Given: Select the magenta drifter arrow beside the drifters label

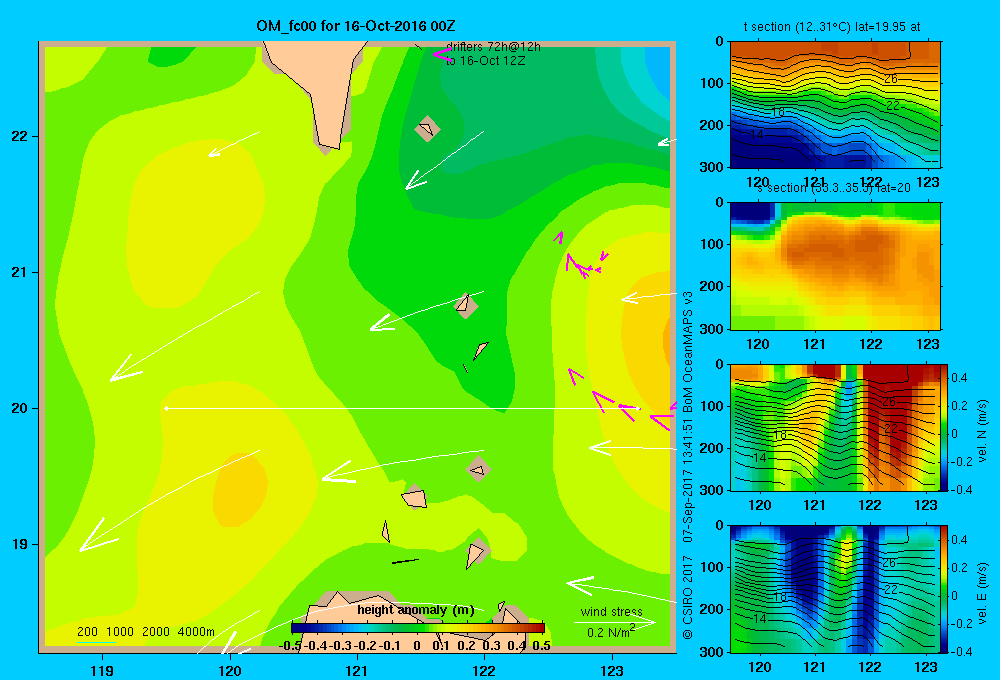Looking at the screenshot, I should [x=442, y=55].
